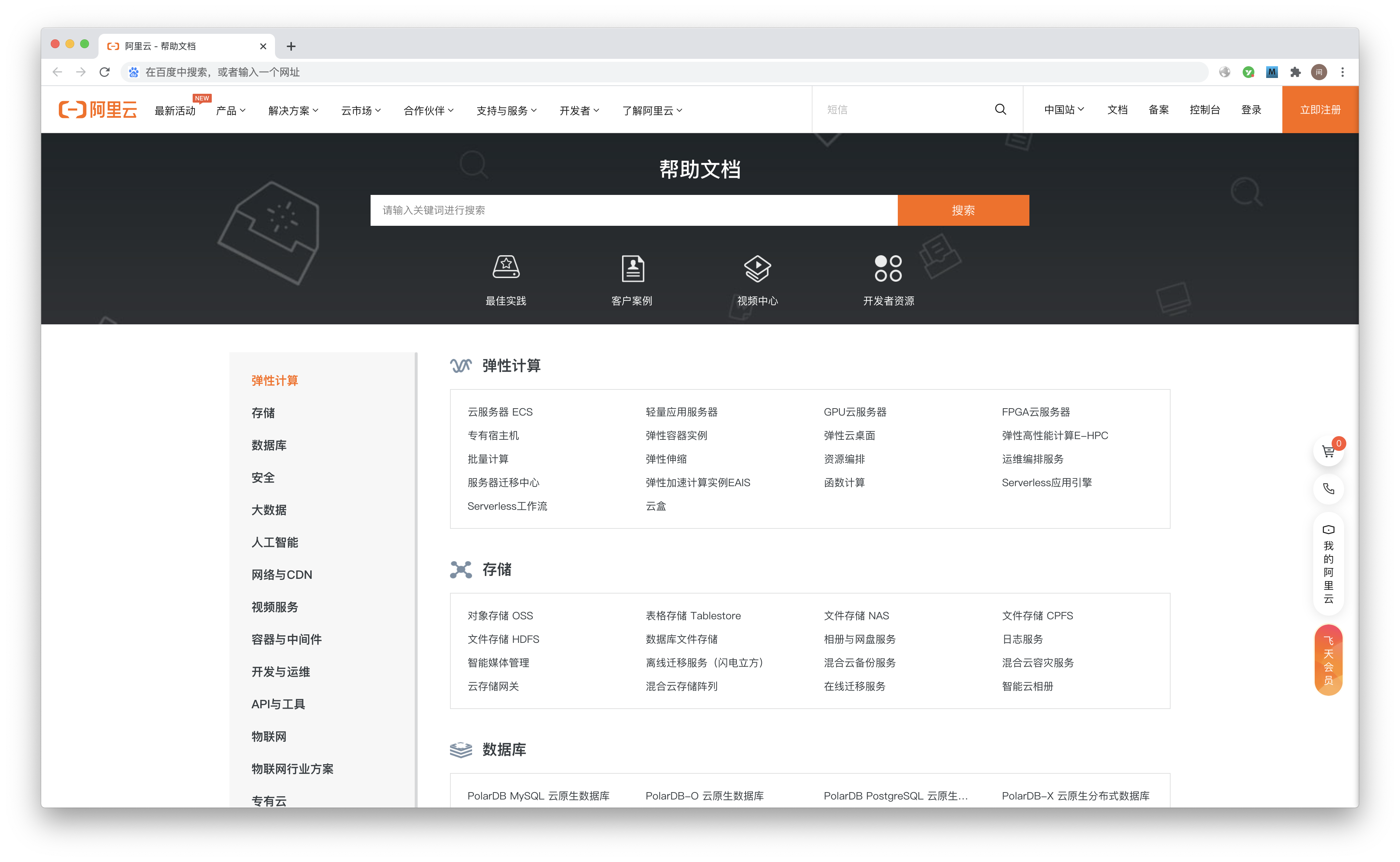This screenshot has height=862, width=1400.
Task: Click the top navigation search magnifier icon
Action: pyautogui.click(x=1000, y=110)
